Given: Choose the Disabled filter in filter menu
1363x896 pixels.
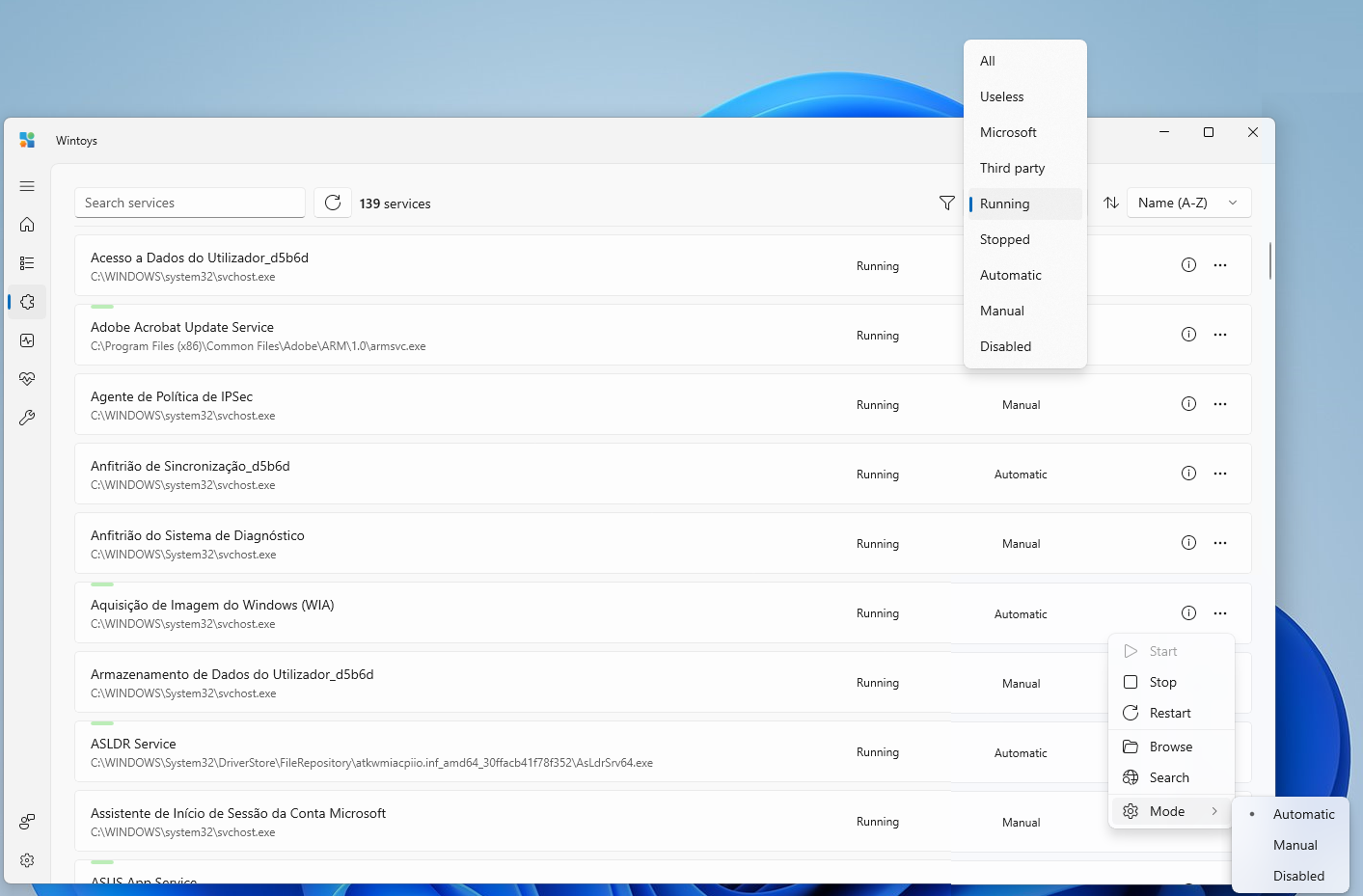Looking at the screenshot, I should (x=1025, y=346).
